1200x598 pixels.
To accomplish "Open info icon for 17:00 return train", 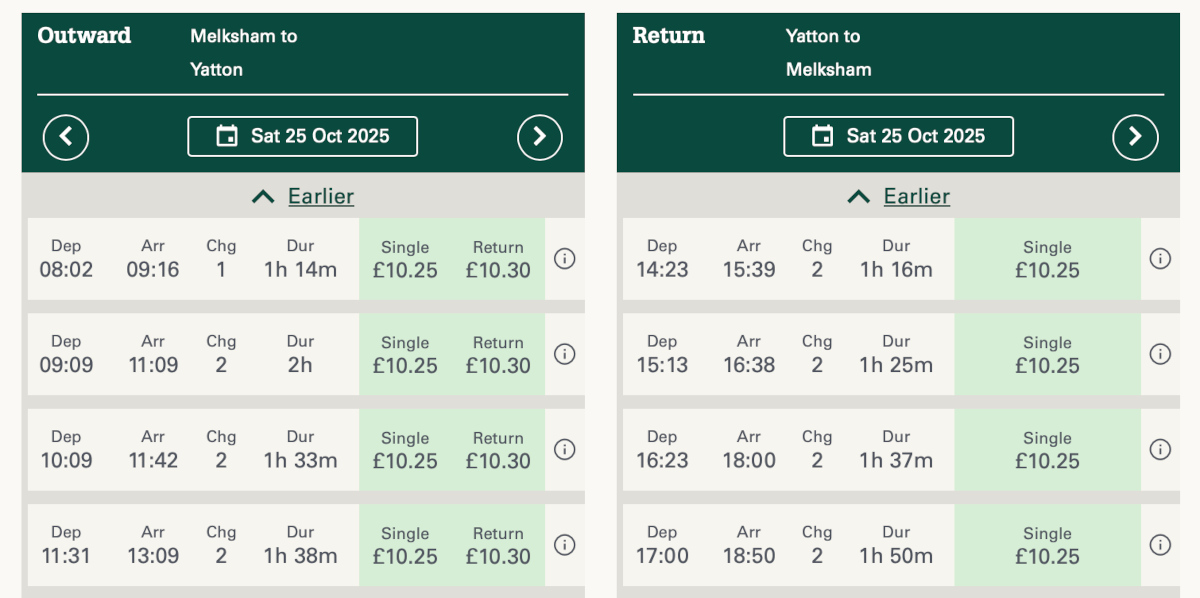I will 1160,545.
